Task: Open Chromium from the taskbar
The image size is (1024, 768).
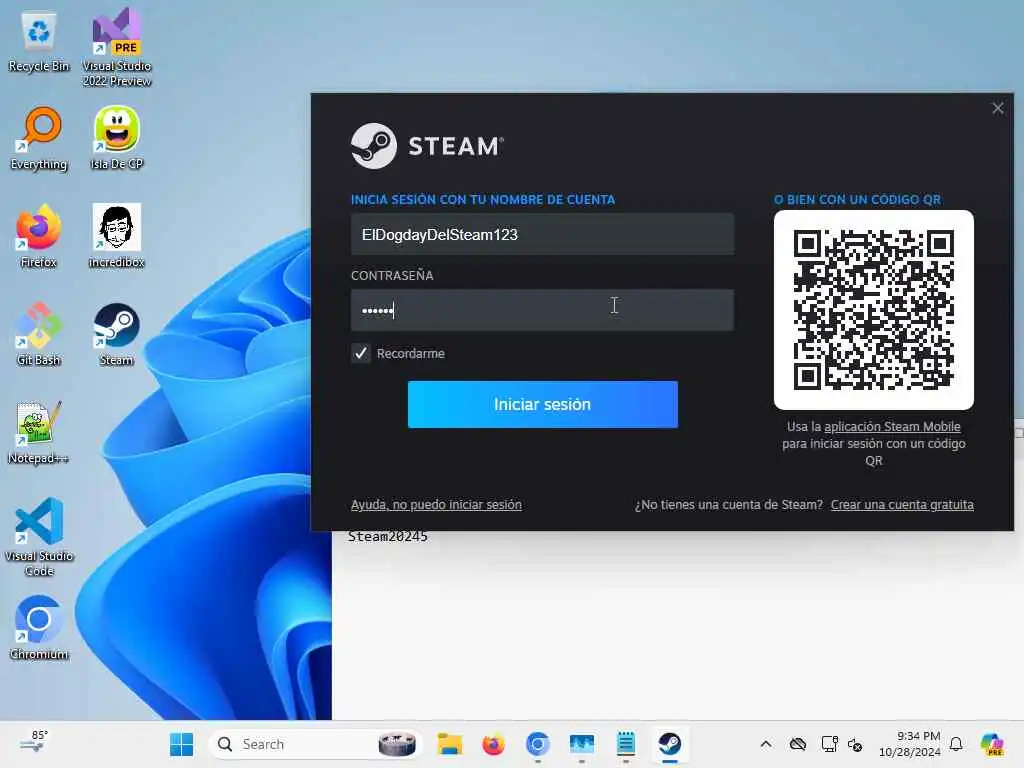Action: click(537, 744)
